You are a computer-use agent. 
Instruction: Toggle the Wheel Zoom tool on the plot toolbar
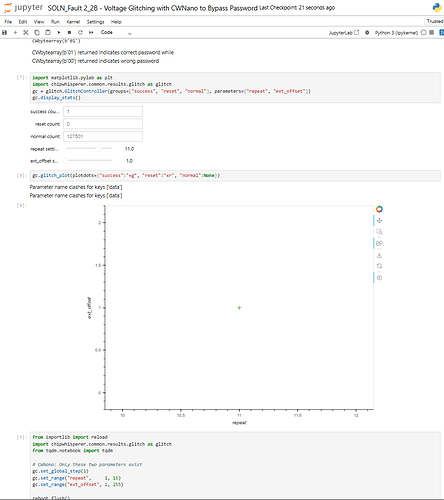pos(379,244)
